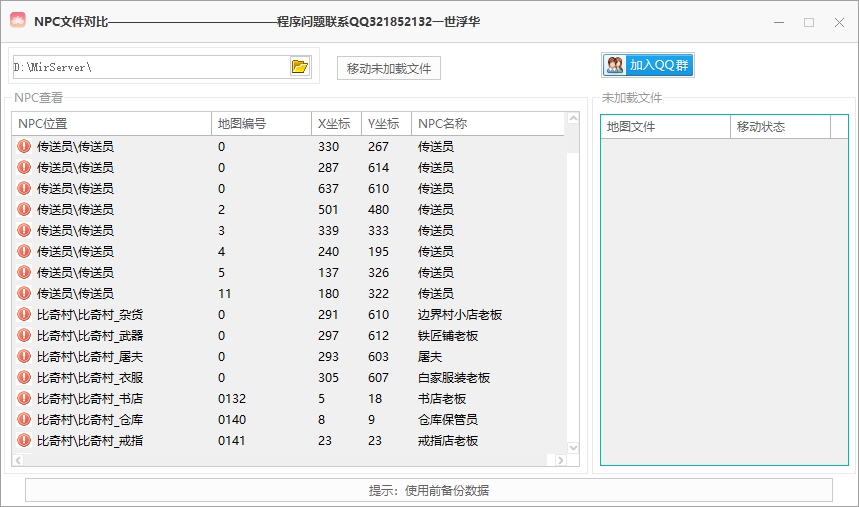Click the NPC list scroll up arrow
Viewport: 859px width, 507px height.
coord(573,118)
